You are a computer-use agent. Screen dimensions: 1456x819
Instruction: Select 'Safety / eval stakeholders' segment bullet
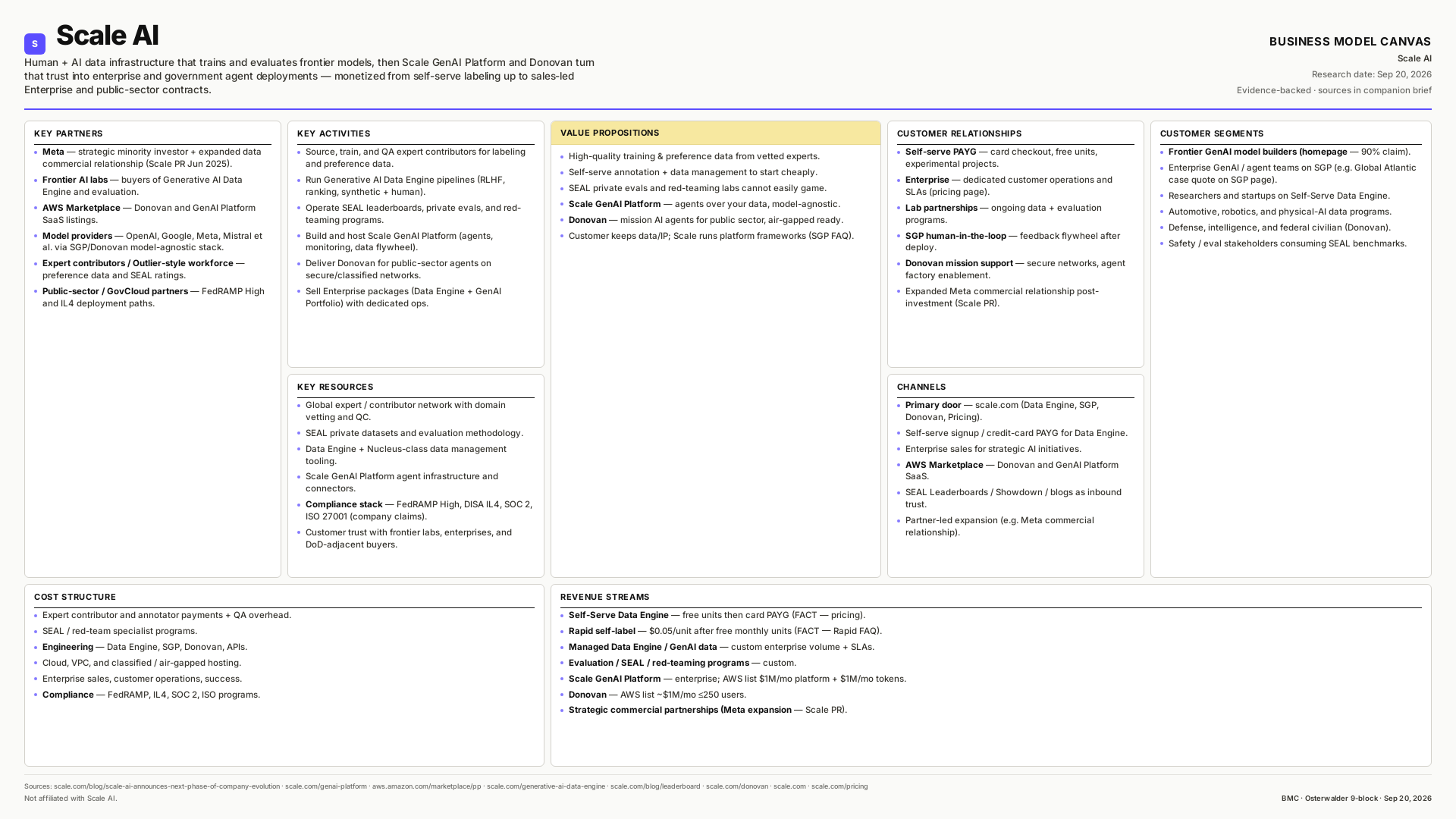(1288, 243)
